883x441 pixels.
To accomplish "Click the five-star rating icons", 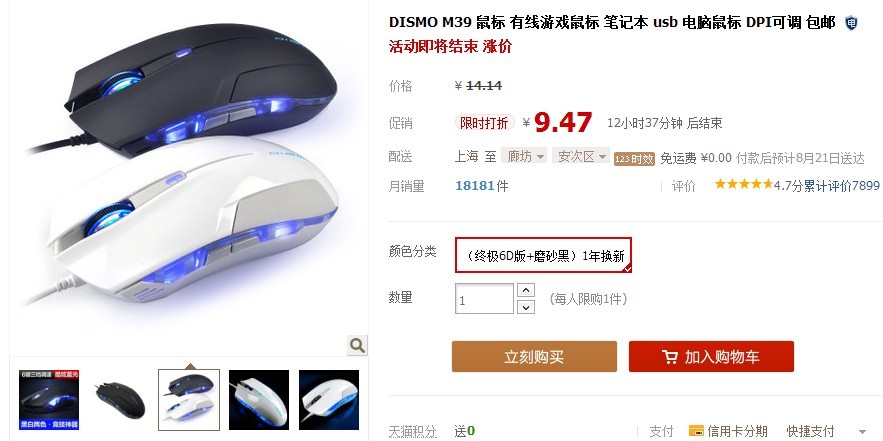I will 743,184.
